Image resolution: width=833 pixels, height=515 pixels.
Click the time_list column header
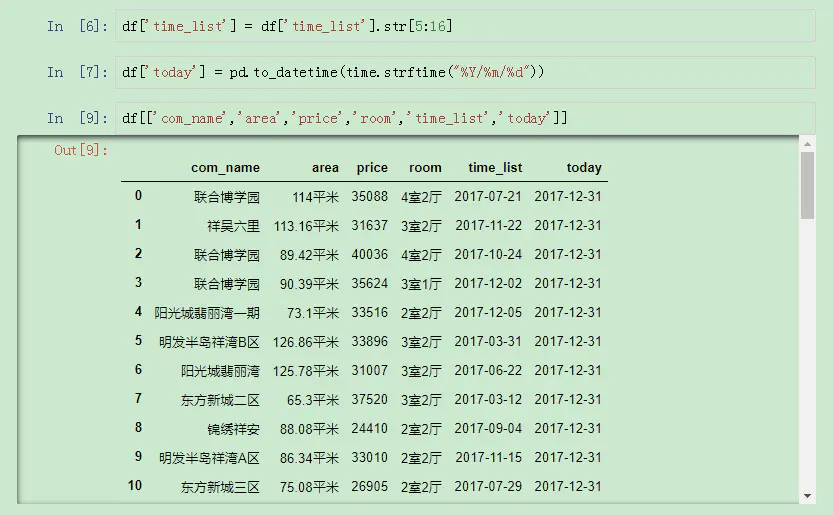tap(495, 168)
